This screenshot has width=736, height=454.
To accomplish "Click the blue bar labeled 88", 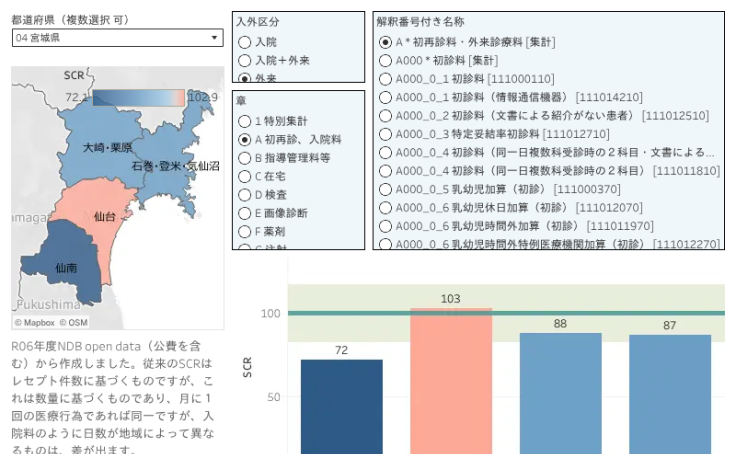I will [560, 393].
